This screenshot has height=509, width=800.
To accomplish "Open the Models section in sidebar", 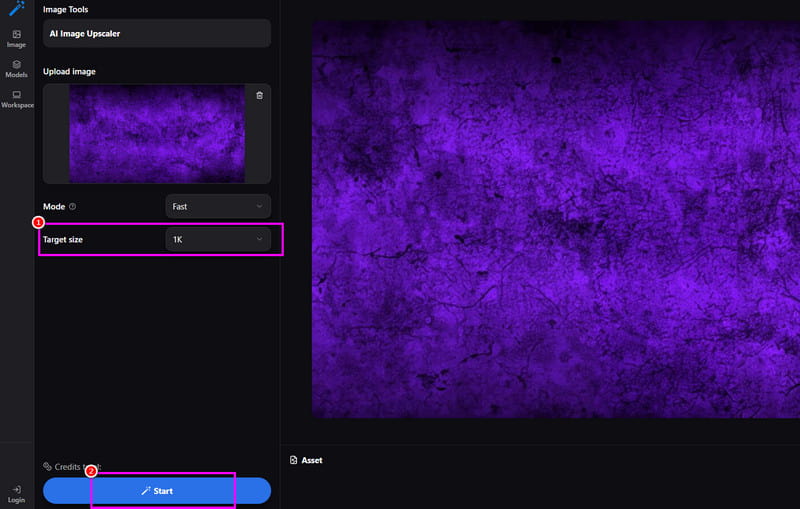I will pyautogui.click(x=16, y=69).
